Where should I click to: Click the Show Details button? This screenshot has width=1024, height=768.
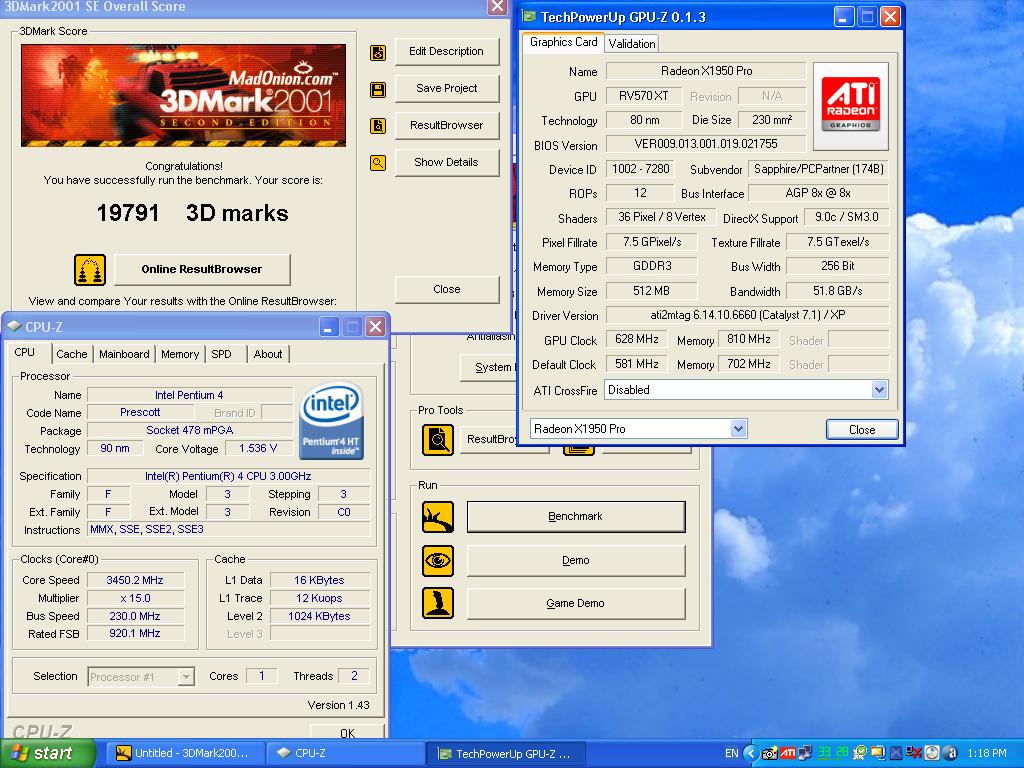click(x=447, y=162)
